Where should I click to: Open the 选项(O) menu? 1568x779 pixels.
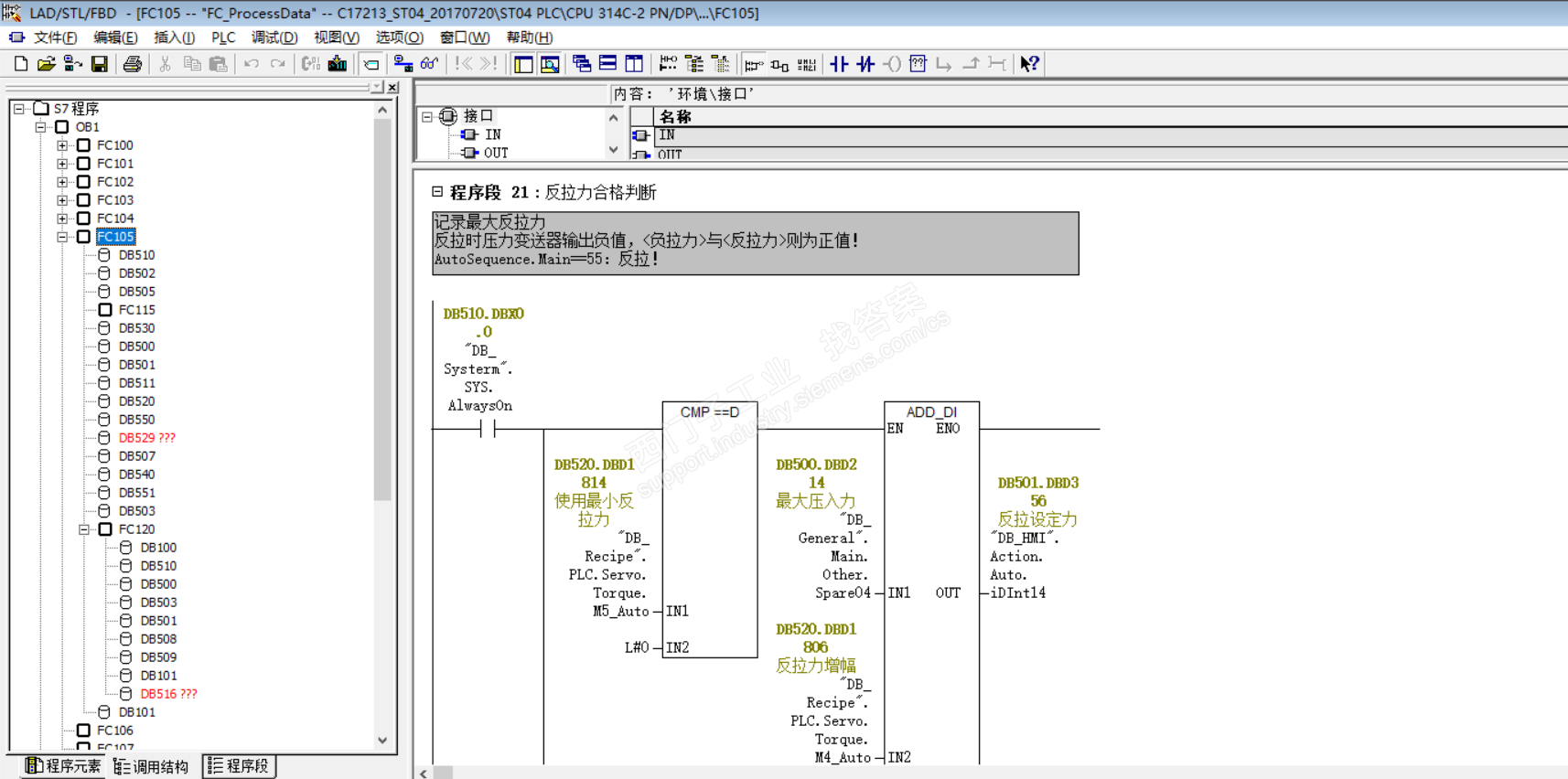coord(400,37)
